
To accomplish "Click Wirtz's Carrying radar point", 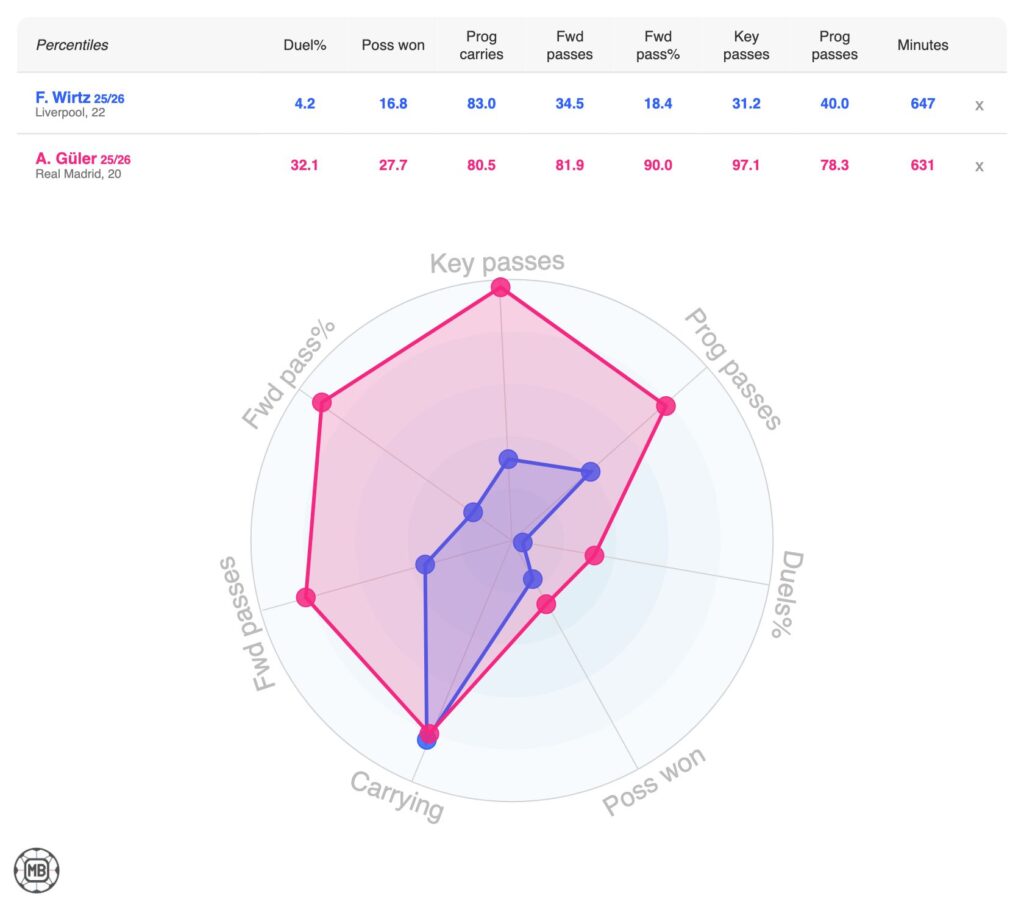I will tap(427, 740).
